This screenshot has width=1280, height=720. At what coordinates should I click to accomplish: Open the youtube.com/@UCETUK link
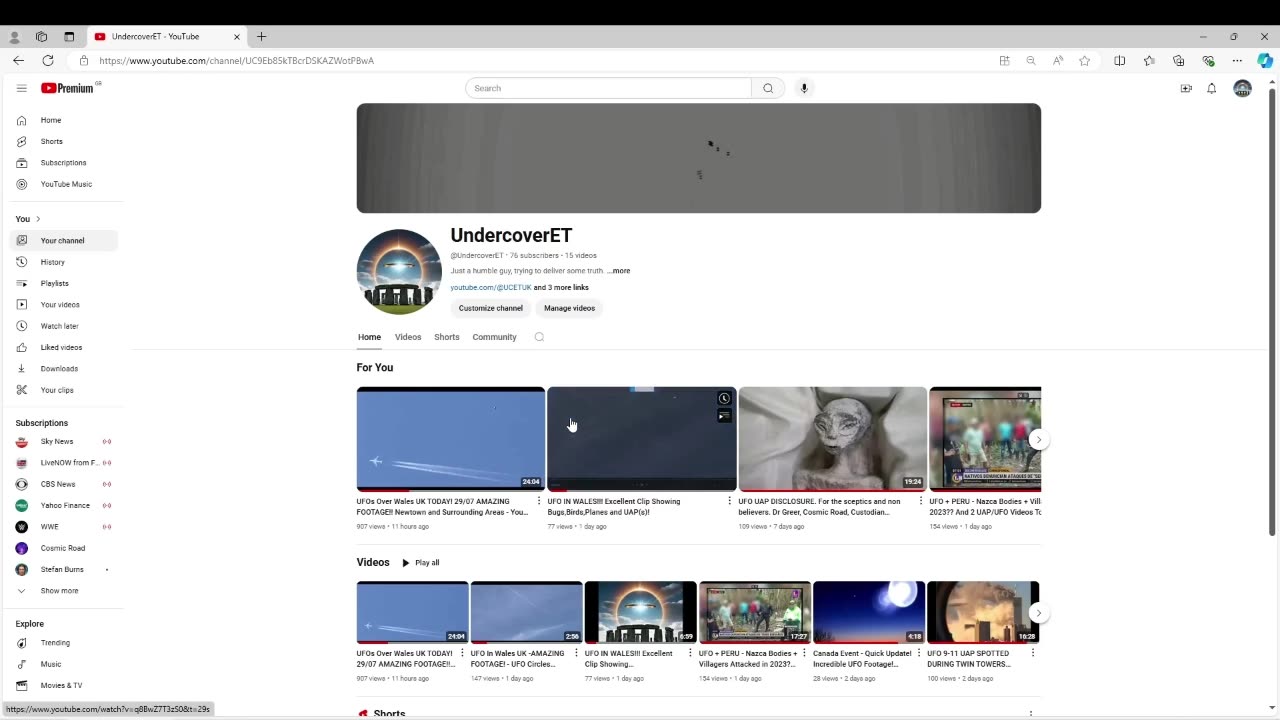pos(491,287)
